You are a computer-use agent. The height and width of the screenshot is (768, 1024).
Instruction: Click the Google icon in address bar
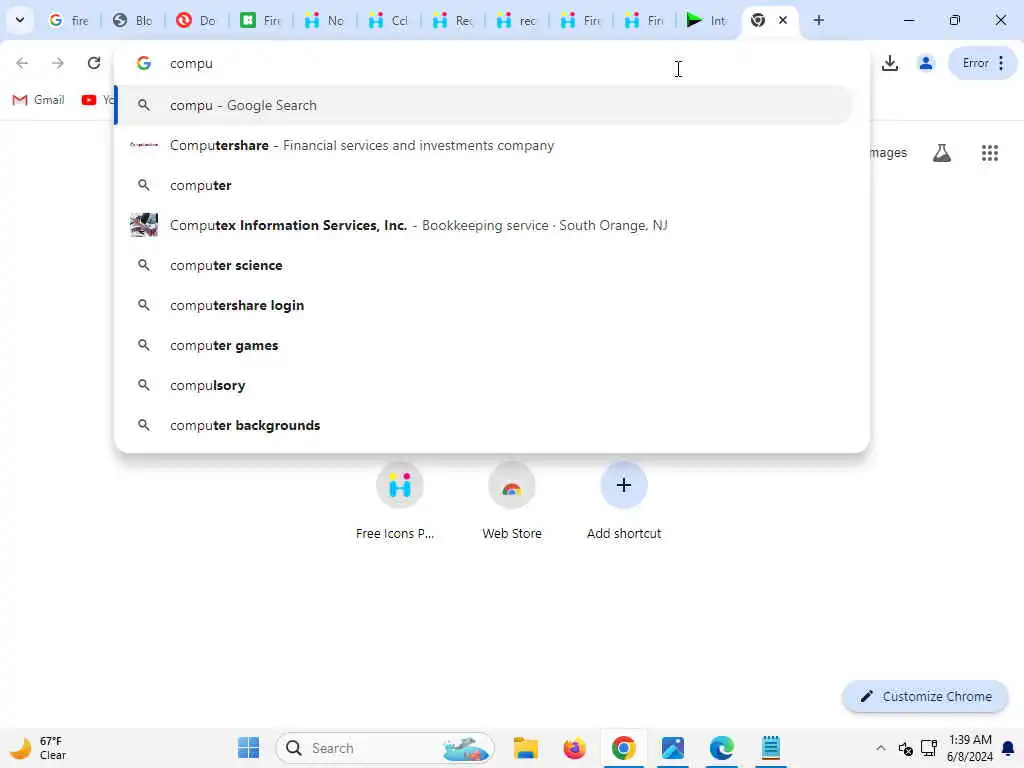click(x=144, y=63)
